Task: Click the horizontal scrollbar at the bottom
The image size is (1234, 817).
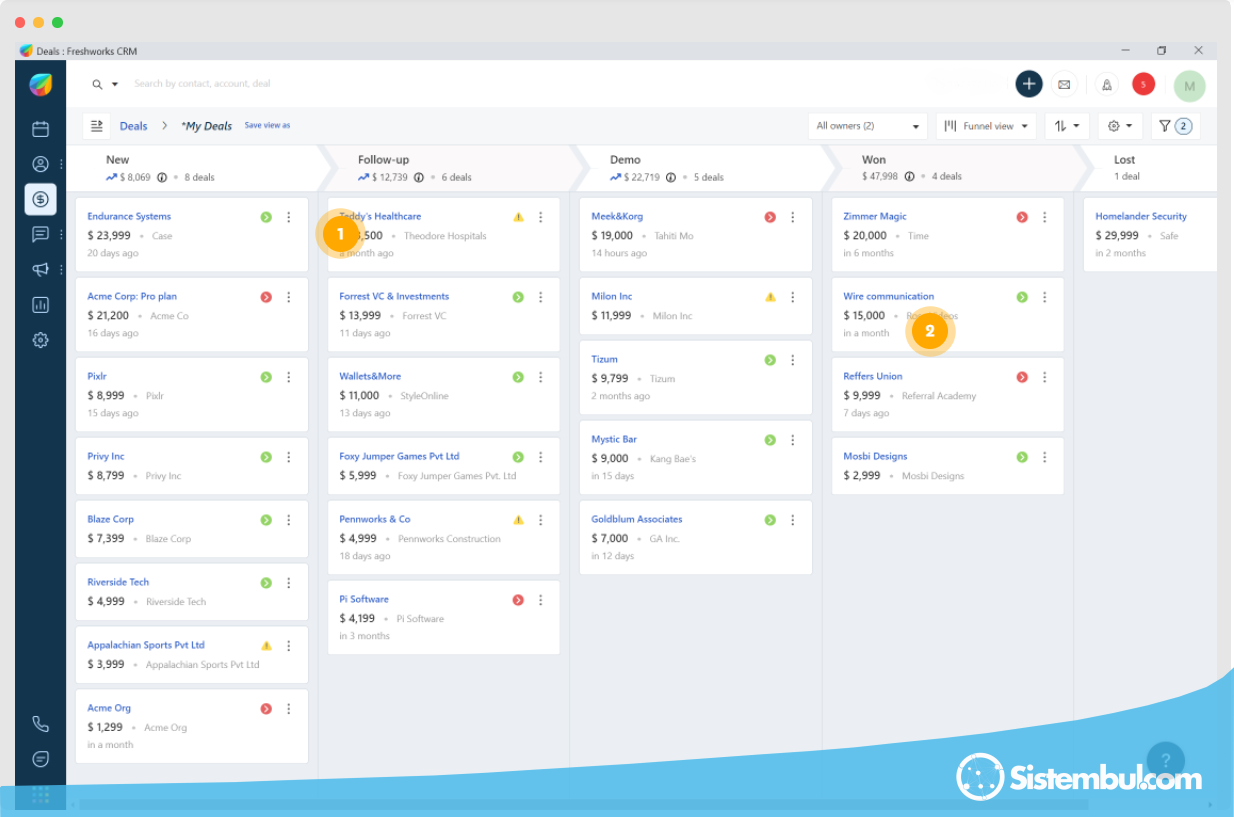Action: (x=583, y=804)
